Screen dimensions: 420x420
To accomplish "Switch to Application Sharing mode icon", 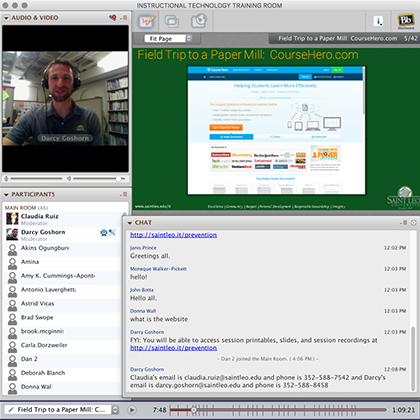I will click(172, 22).
